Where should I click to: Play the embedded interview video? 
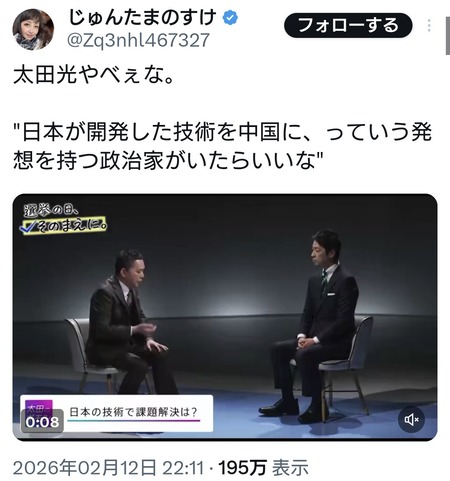[225, 317]
